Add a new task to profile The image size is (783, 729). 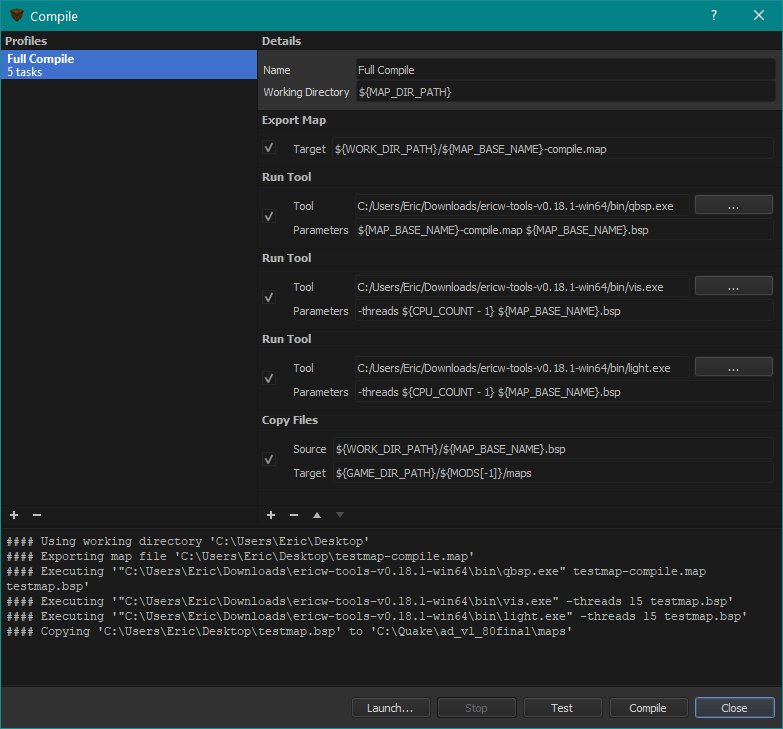[271, 515]
